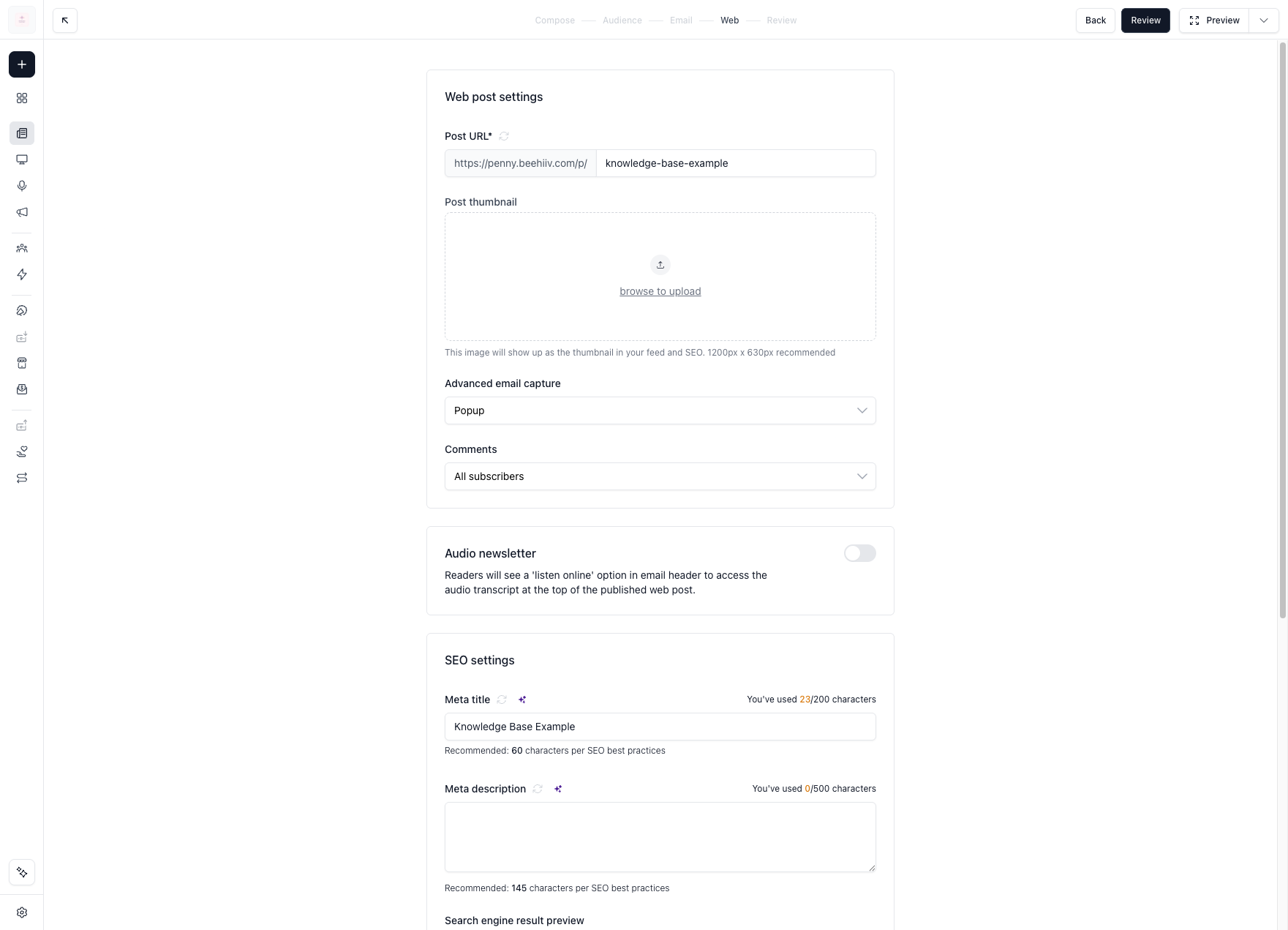Go to the Review step in stepper
The height and width of the screenshot is (930, 1288).
(782, 20)
